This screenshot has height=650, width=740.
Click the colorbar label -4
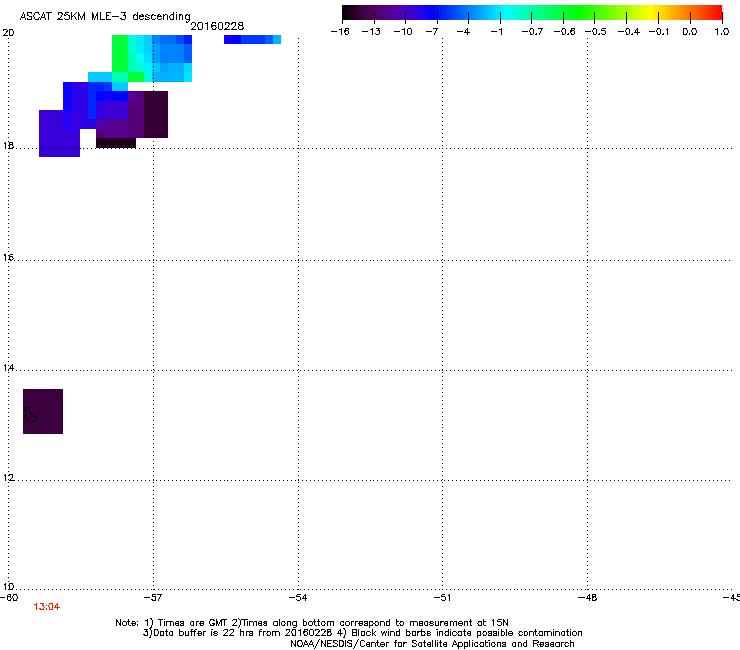tap(463, 32)
